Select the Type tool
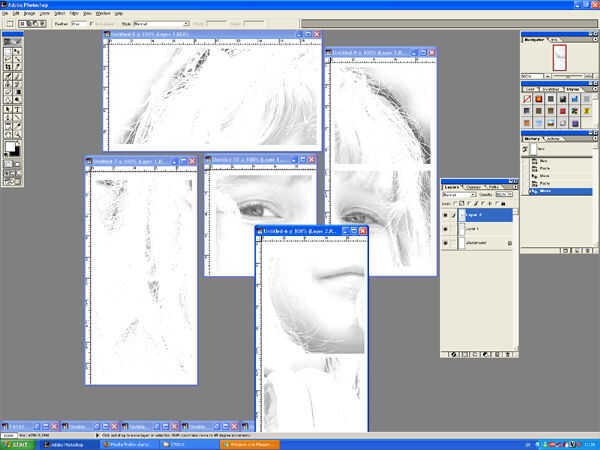This screenshot has width=600, height=450. pyautogui.click(x=17, y=109)
